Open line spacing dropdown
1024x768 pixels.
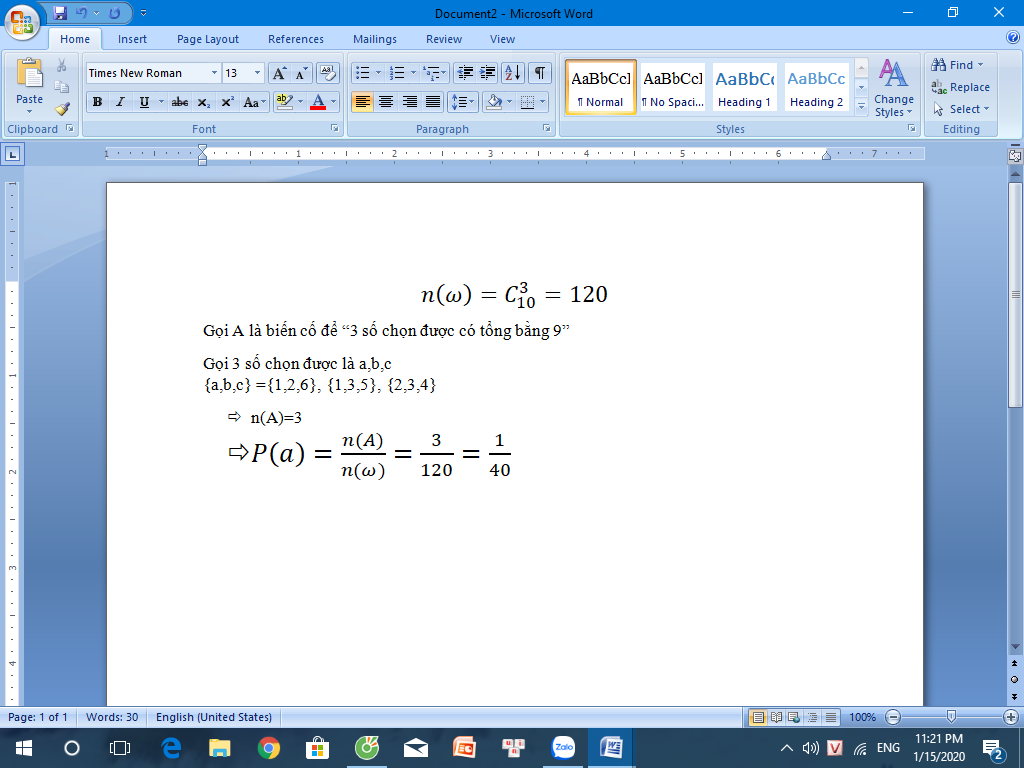[x=462, y=102]
